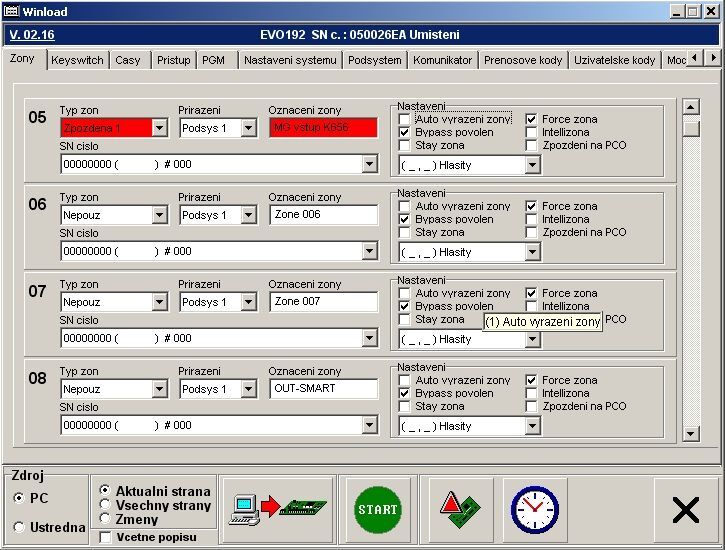Select the Ustredna source radio button
The image size is (725, 550).
(x=20, y=527)
